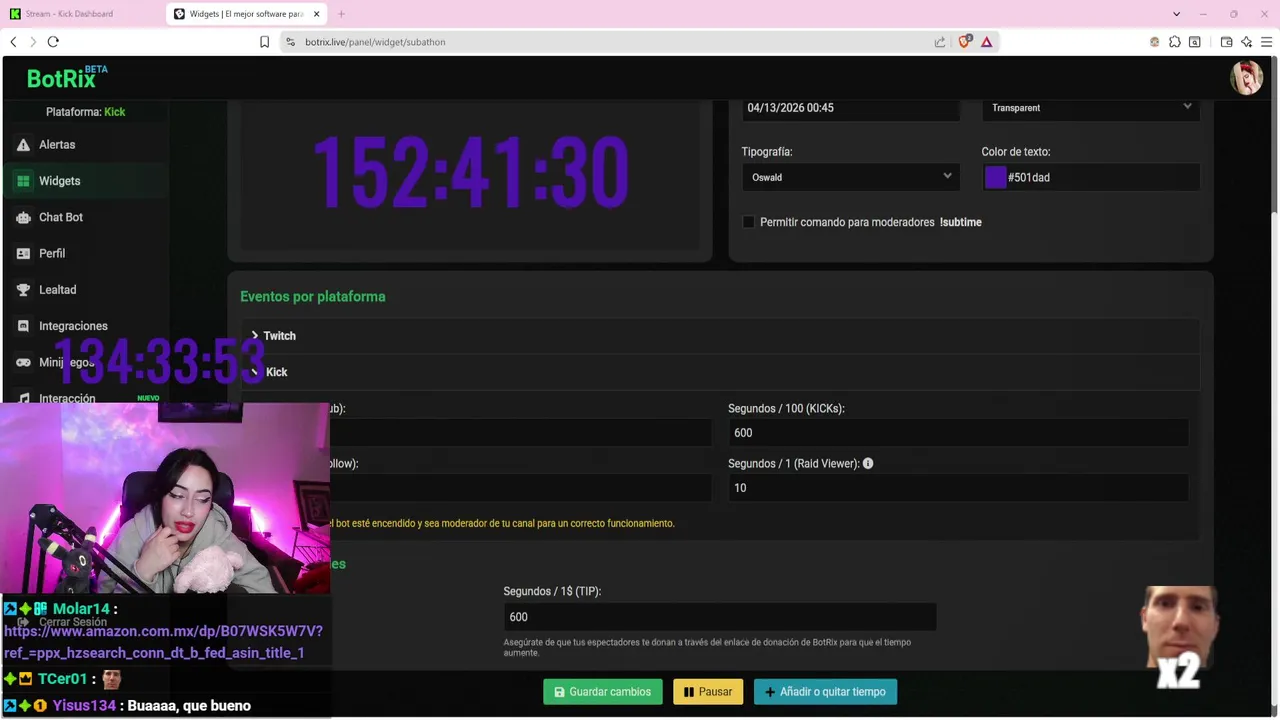Image resolution: width=1280 pixels, height=720 pixels.
Task: Click the 152:41:30 timer preview
Action: [470, 173]
